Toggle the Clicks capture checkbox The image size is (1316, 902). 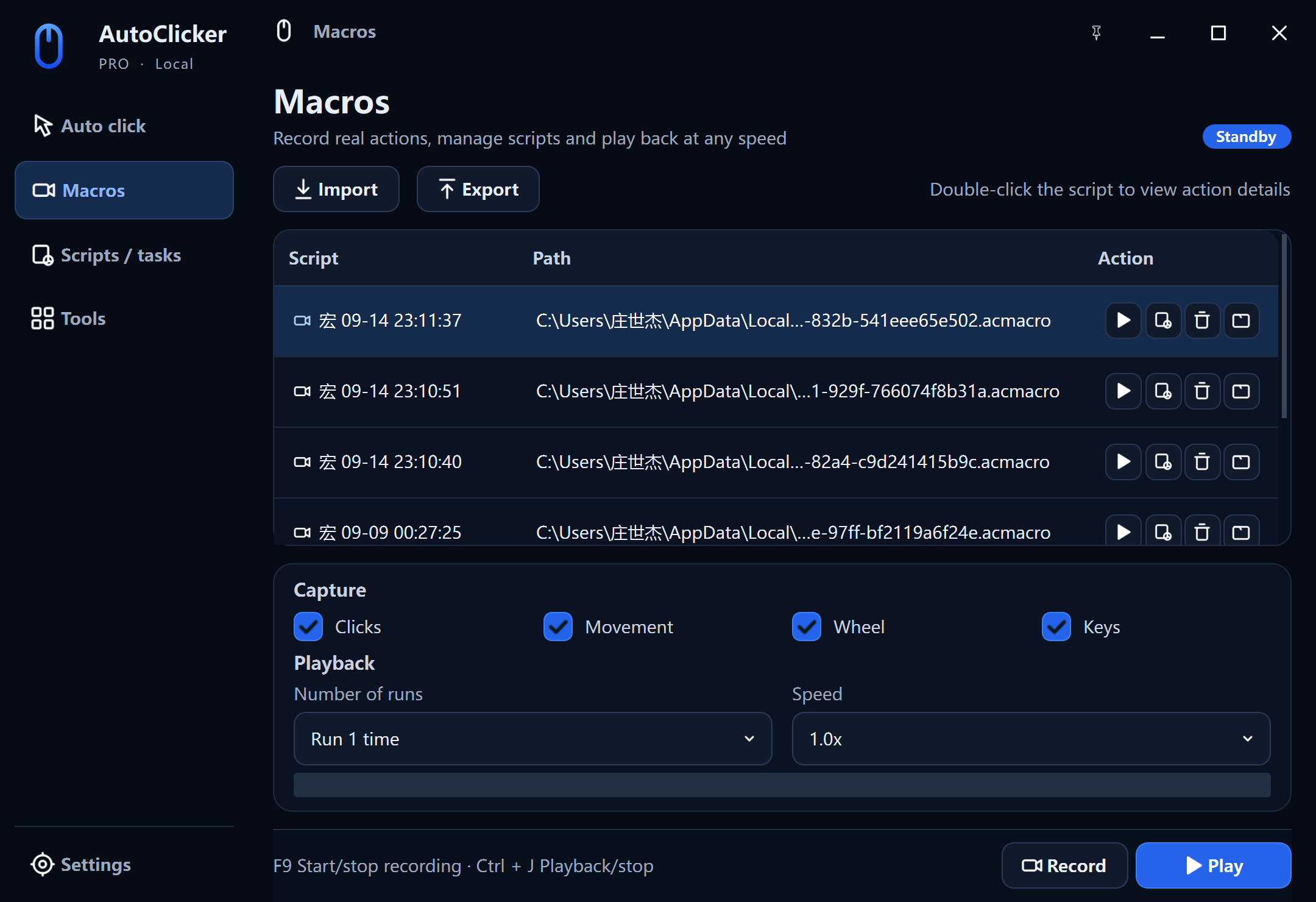pos(308,627)
